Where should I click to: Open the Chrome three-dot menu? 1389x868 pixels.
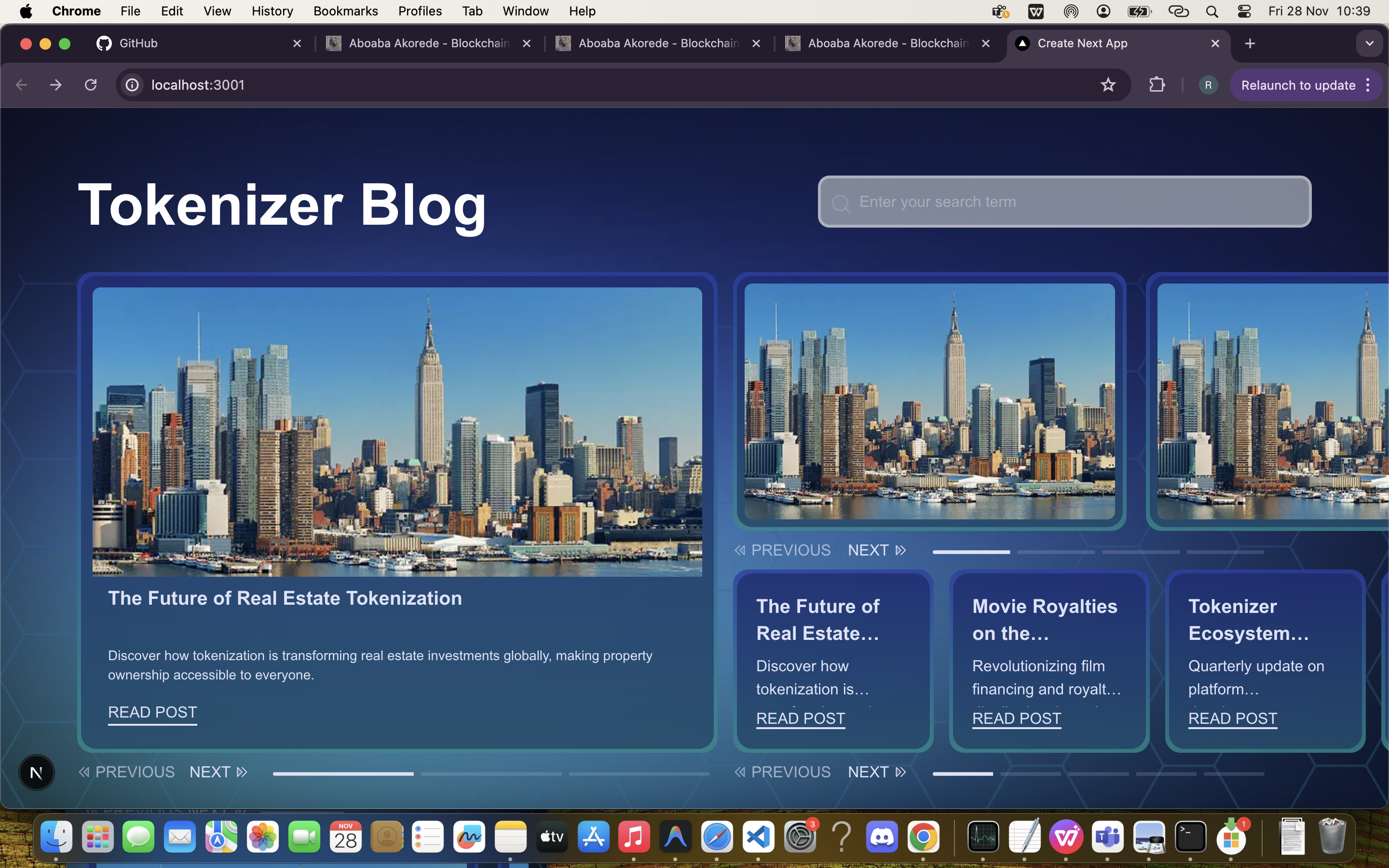pos(1368,84)
